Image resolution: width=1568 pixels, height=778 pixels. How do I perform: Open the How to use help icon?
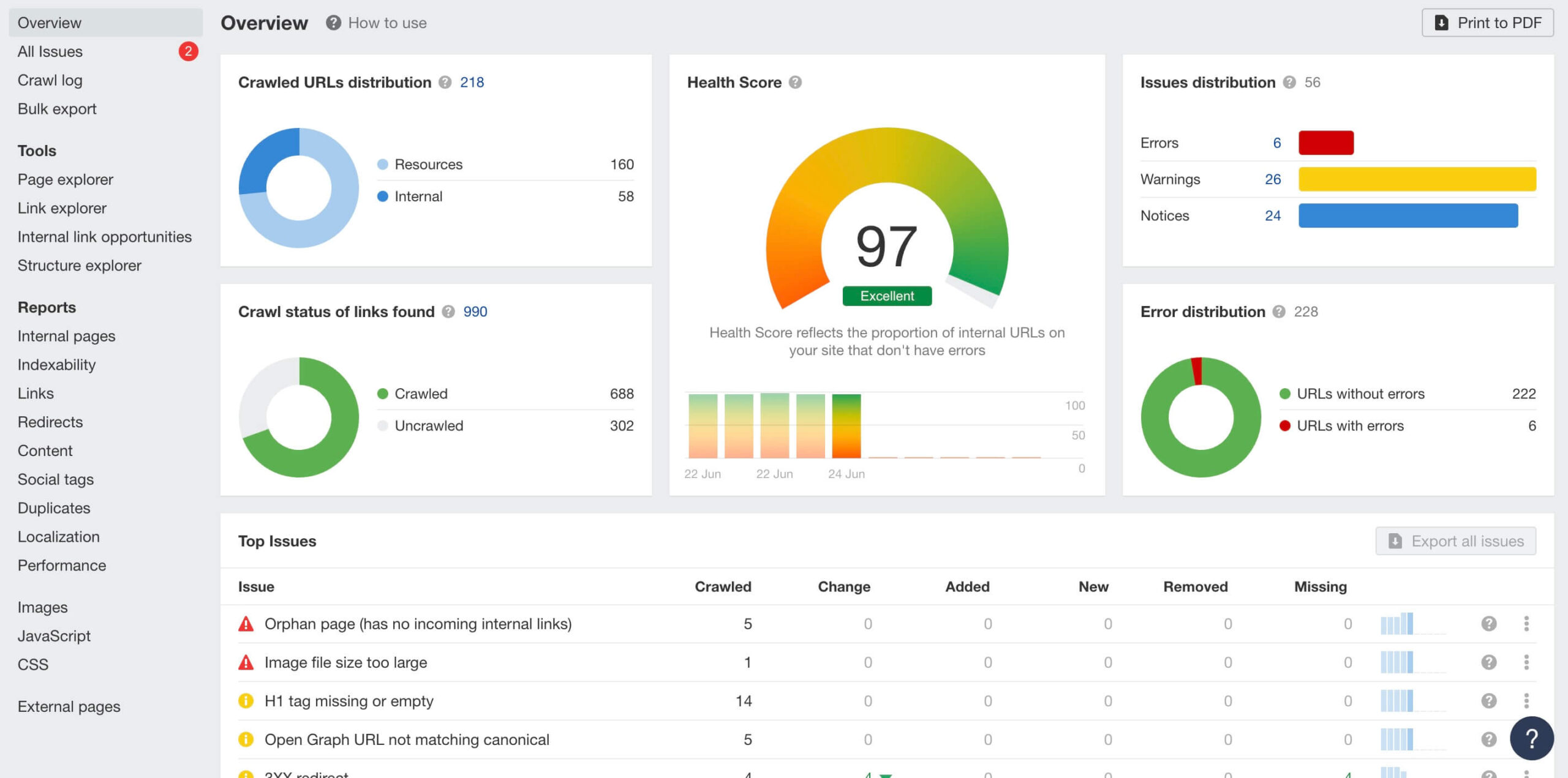(x=333, y=23)
